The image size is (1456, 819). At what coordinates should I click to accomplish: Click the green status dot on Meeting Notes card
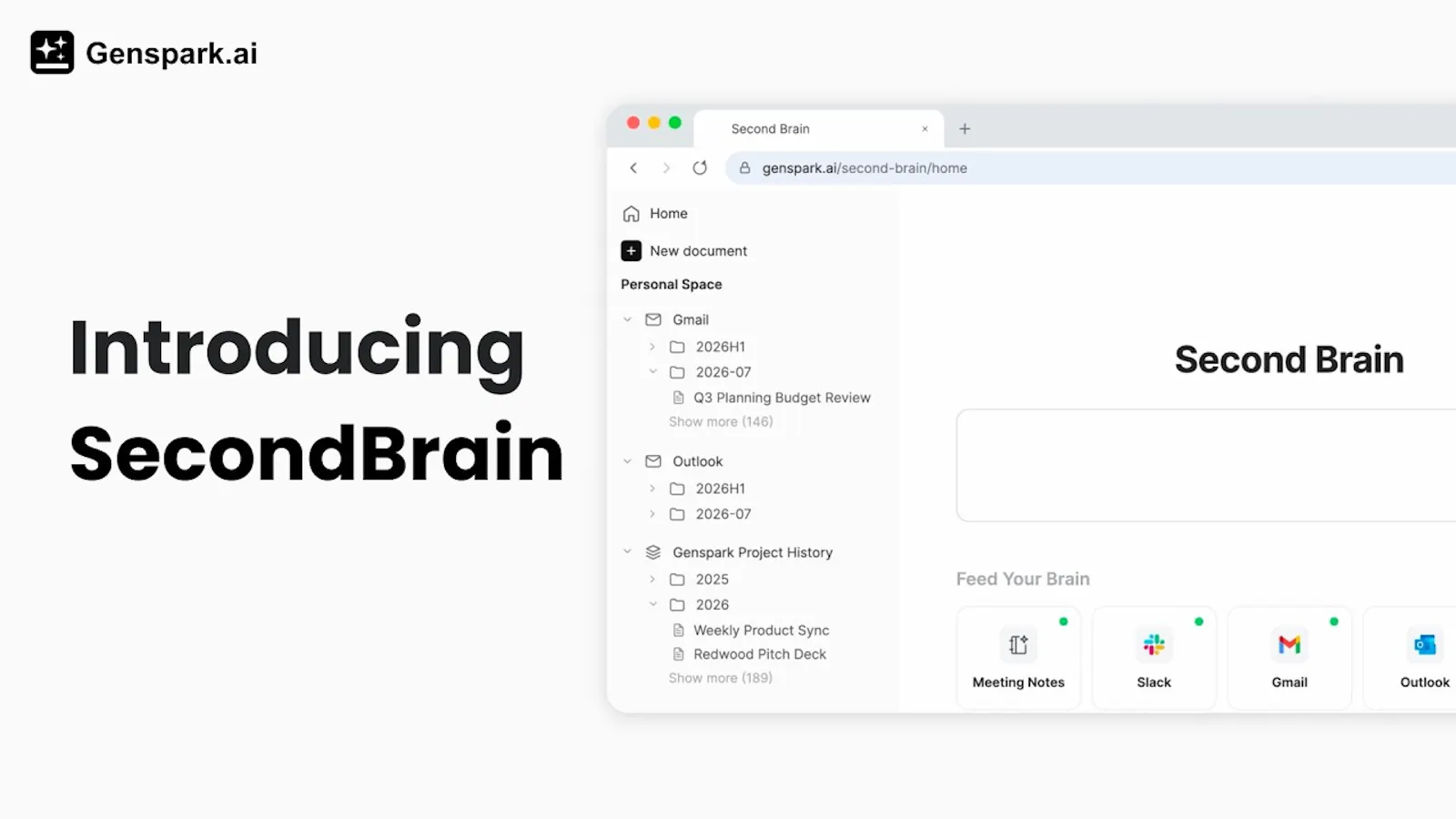1063,622
